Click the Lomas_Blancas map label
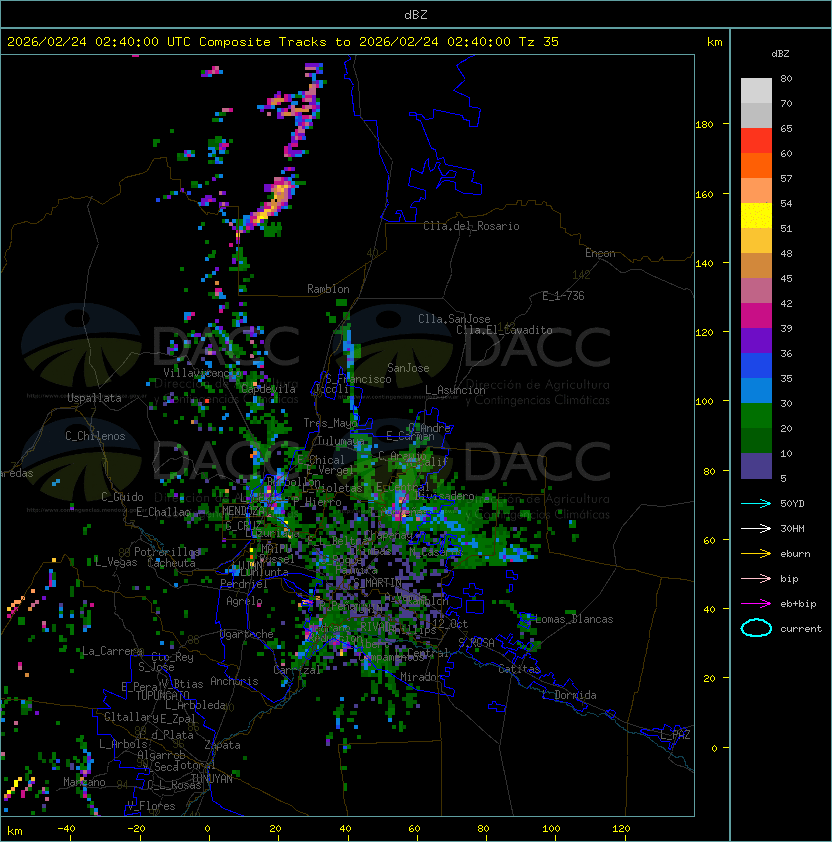 [x=574, y=619]
